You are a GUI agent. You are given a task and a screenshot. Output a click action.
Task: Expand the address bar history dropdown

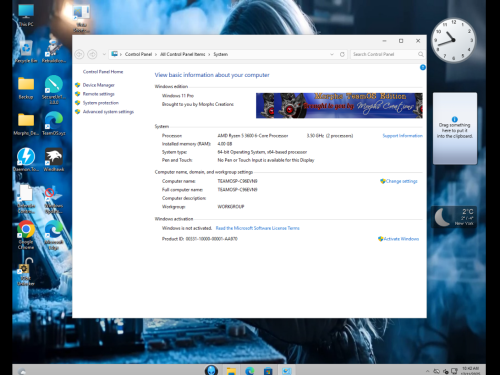point(332,54)
